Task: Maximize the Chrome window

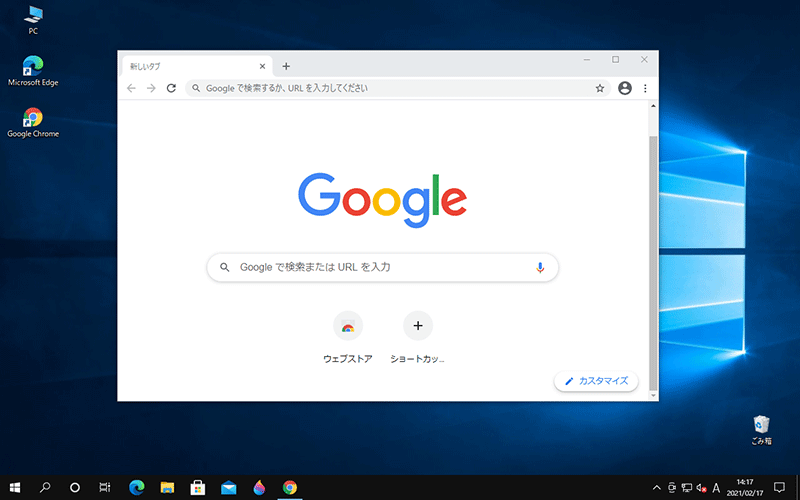Action: pyautogui.click(x=616, y=60)
